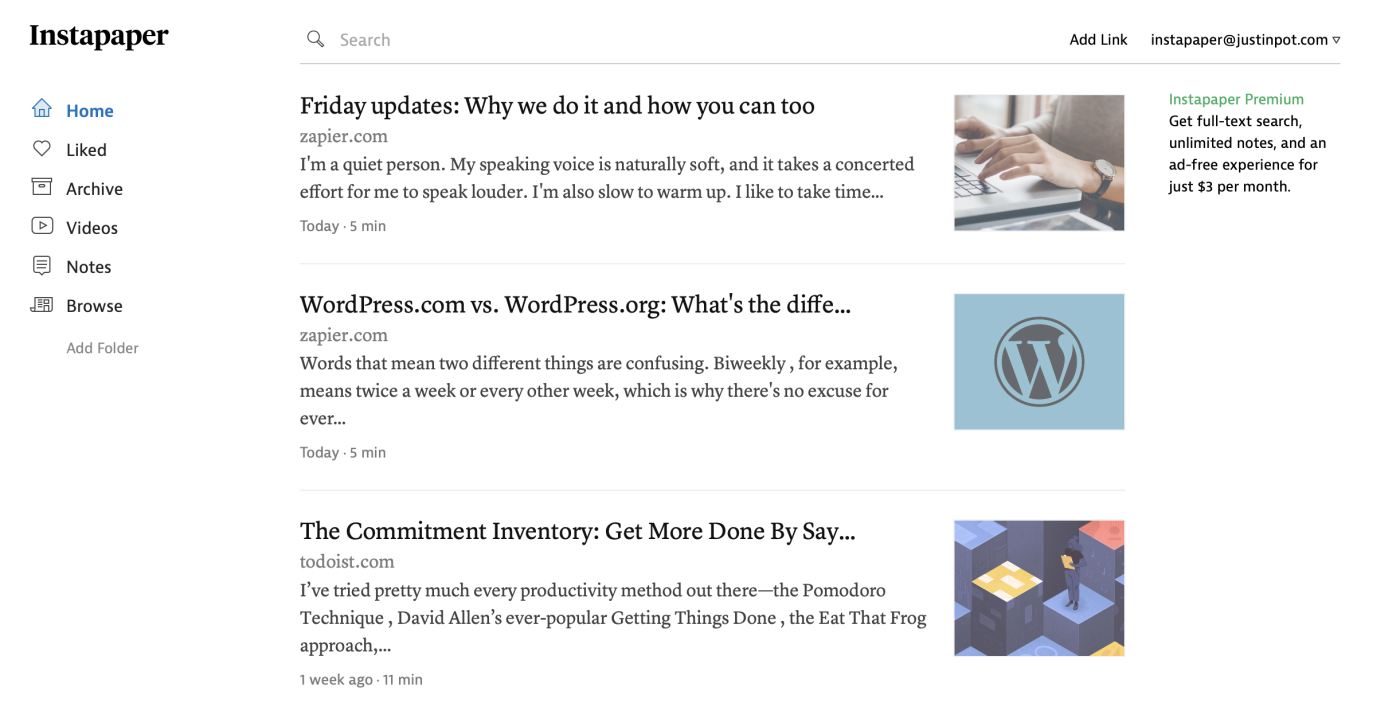Open the Commitment Inventory article title
The height and width of the screenshot is (703, 1400).
[578, 531]
